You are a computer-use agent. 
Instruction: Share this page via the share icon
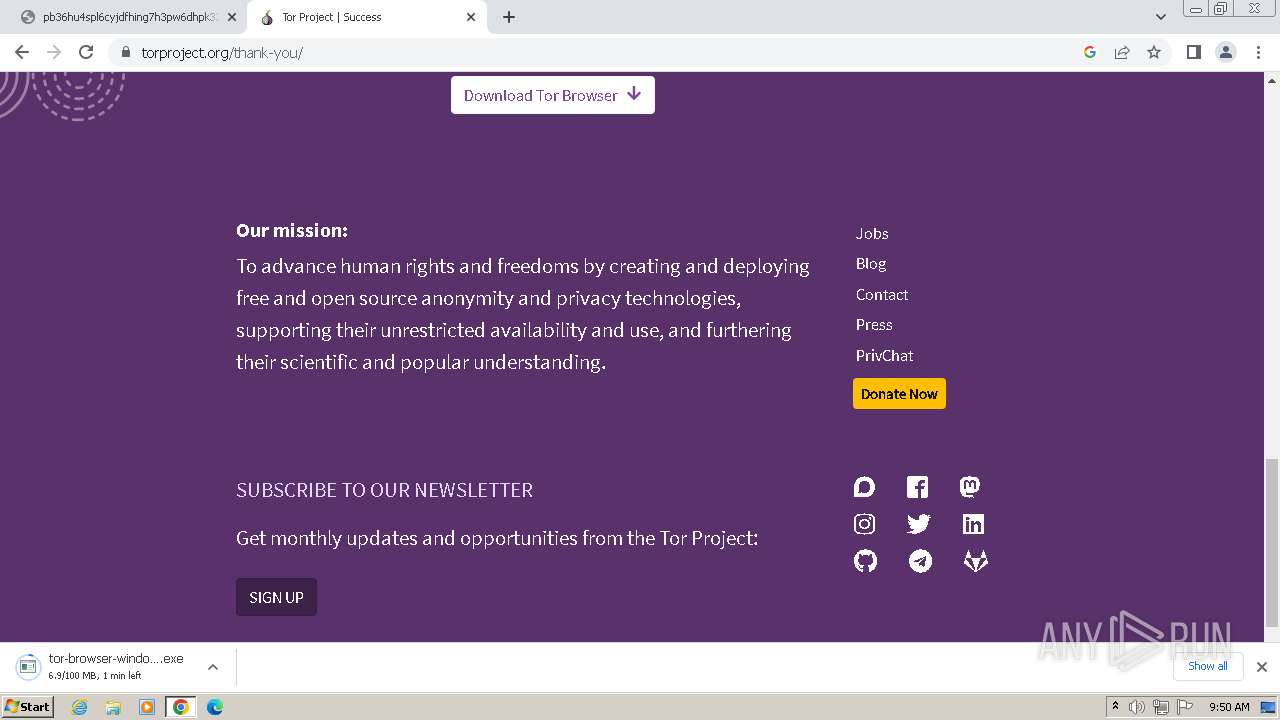coord(1122,52)
